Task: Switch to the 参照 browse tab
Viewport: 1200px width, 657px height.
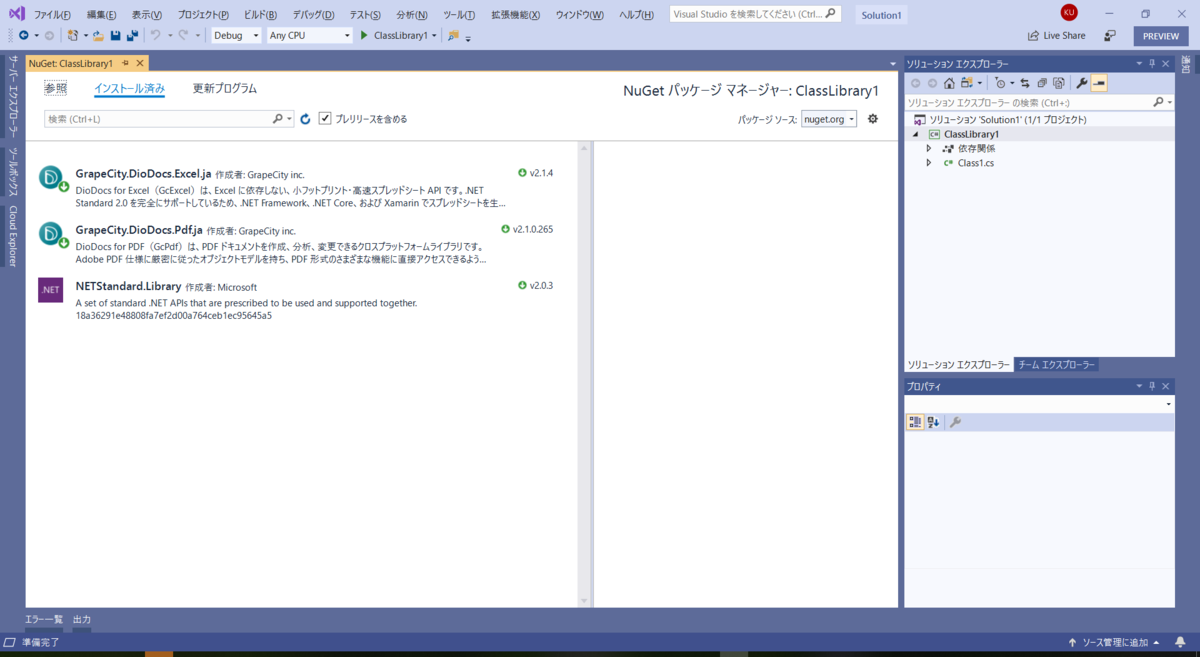Action: pyautogui.click(x=55, y=88)
